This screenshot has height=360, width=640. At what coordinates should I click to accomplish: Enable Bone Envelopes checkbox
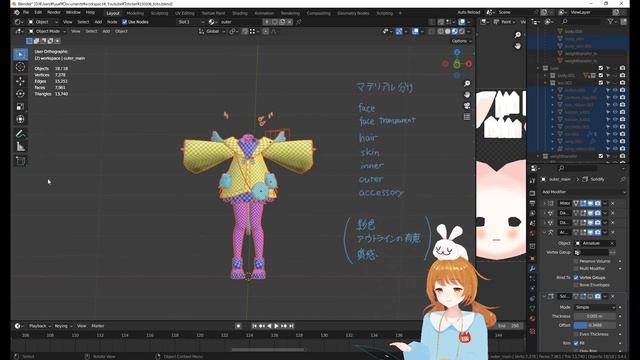pos(576,285)
